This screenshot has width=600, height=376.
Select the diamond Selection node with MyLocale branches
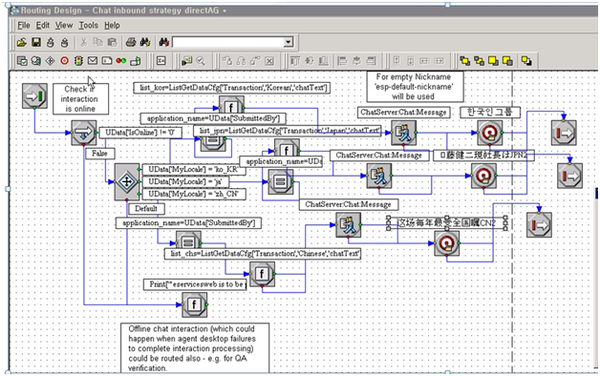click(127, 182)
